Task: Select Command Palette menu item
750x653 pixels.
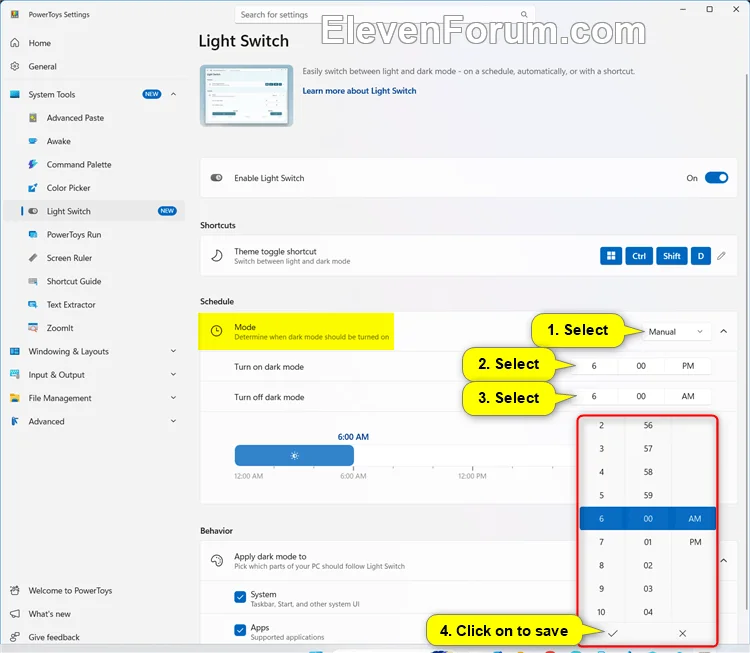Action: coord(94,165)
